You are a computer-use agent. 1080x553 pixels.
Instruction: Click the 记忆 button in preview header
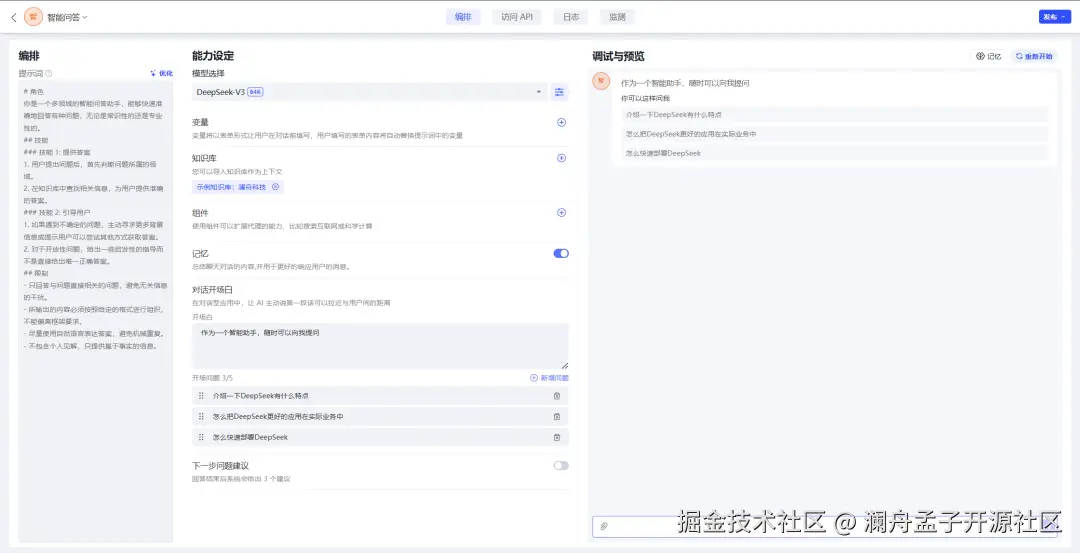tap(989, 56)
